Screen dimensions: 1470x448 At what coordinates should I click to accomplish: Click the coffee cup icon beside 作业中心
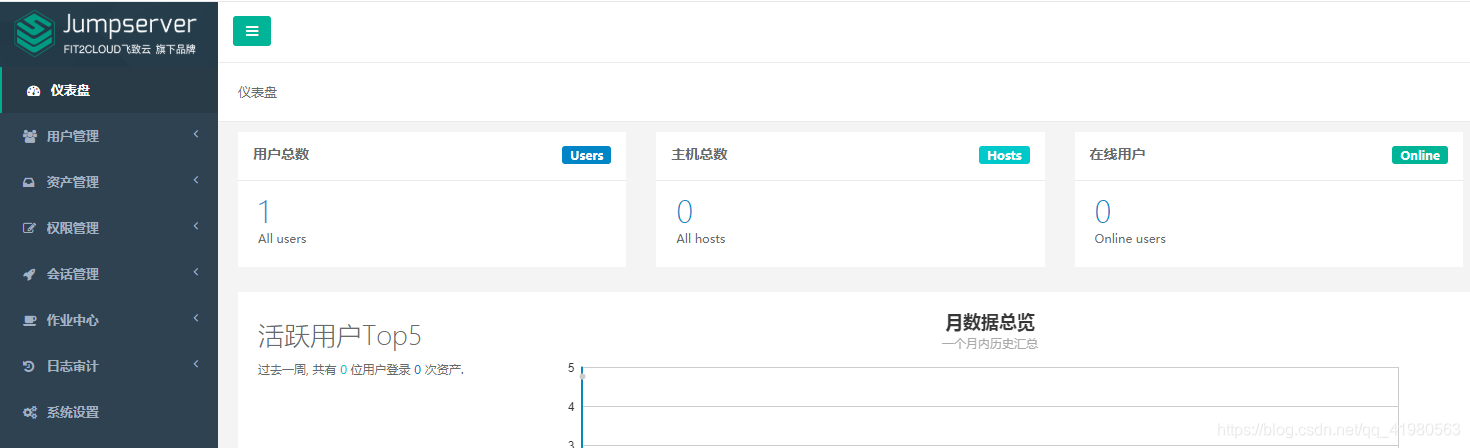[x=30, y=321]
